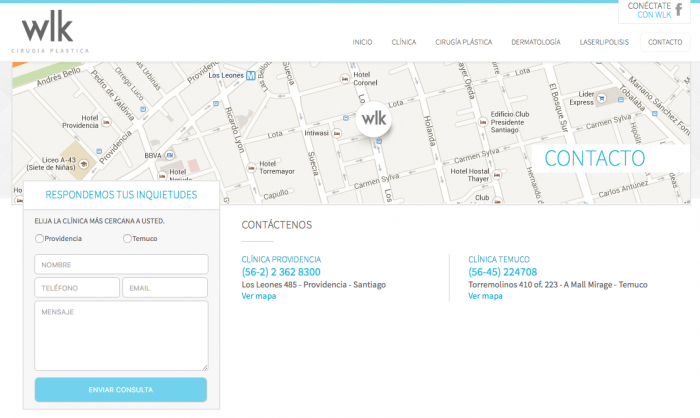Viewport: 700px width, 418px height.
Task: Go to the Dermatología section
Action: click(x=535, y=42)
